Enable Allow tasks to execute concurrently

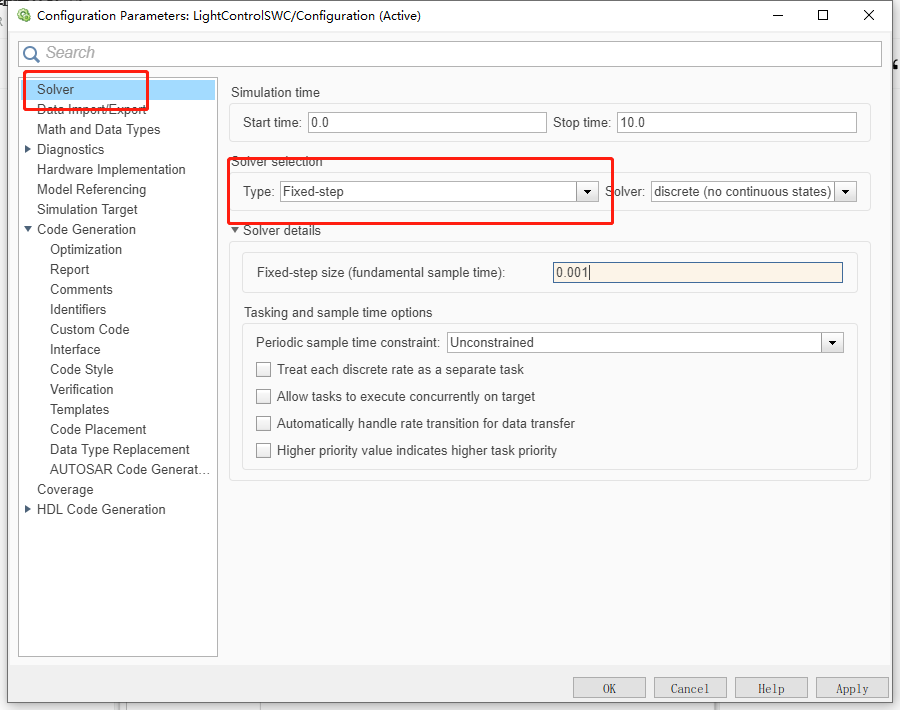(263, 397)
